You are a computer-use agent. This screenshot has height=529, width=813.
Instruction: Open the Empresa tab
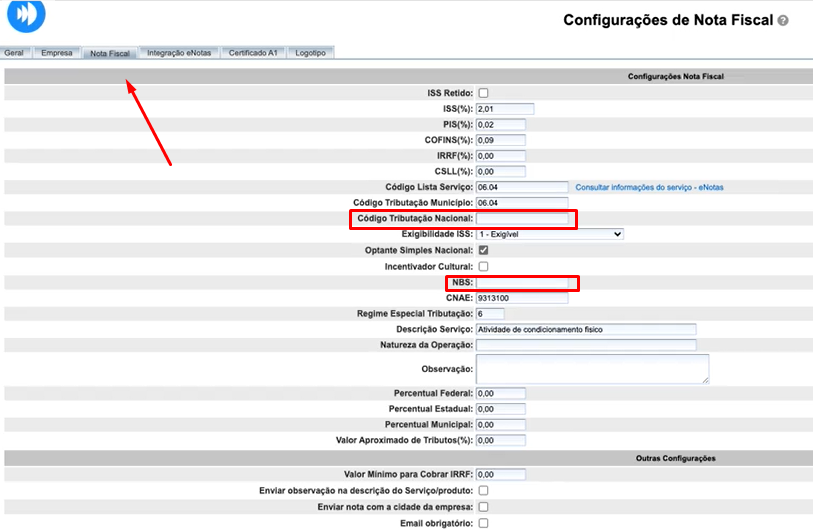(x=56, y=52)
